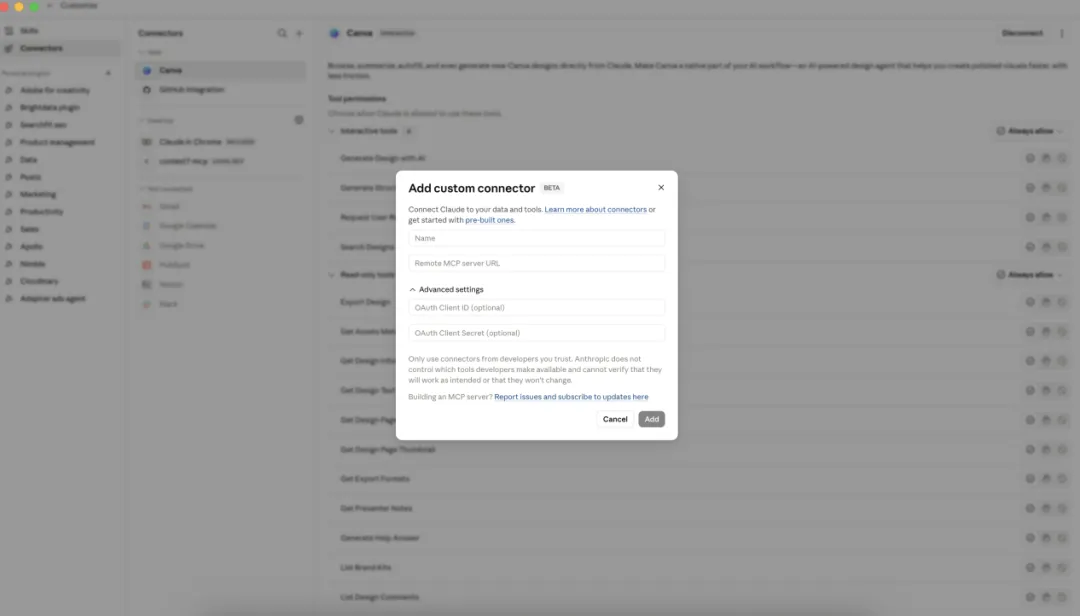Close the Add custom connector dialog
This screenshot has height=616, width=1080.
point(661,187)
